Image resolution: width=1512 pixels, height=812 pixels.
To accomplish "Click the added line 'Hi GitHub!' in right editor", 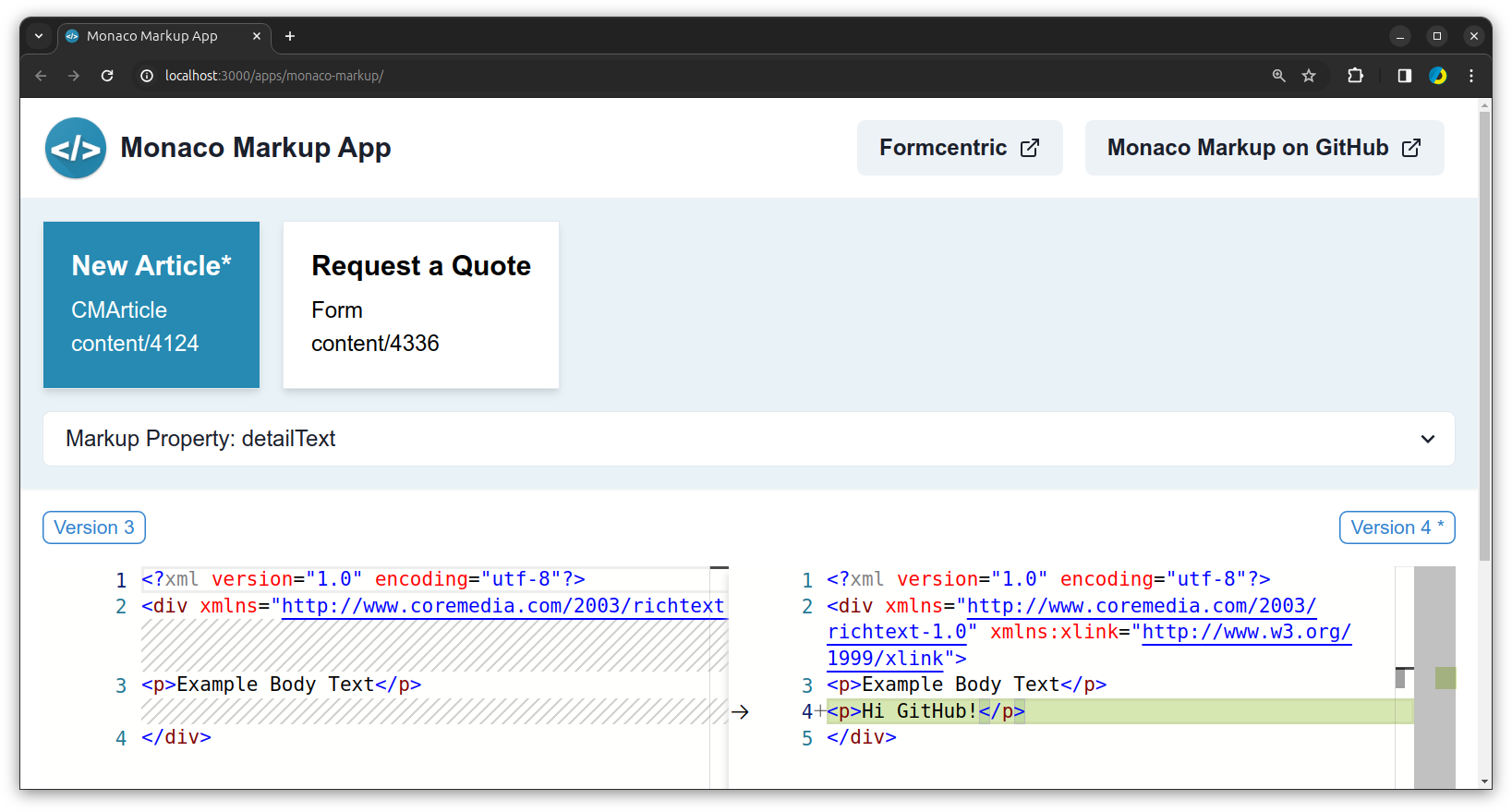I will coord(925,711).
